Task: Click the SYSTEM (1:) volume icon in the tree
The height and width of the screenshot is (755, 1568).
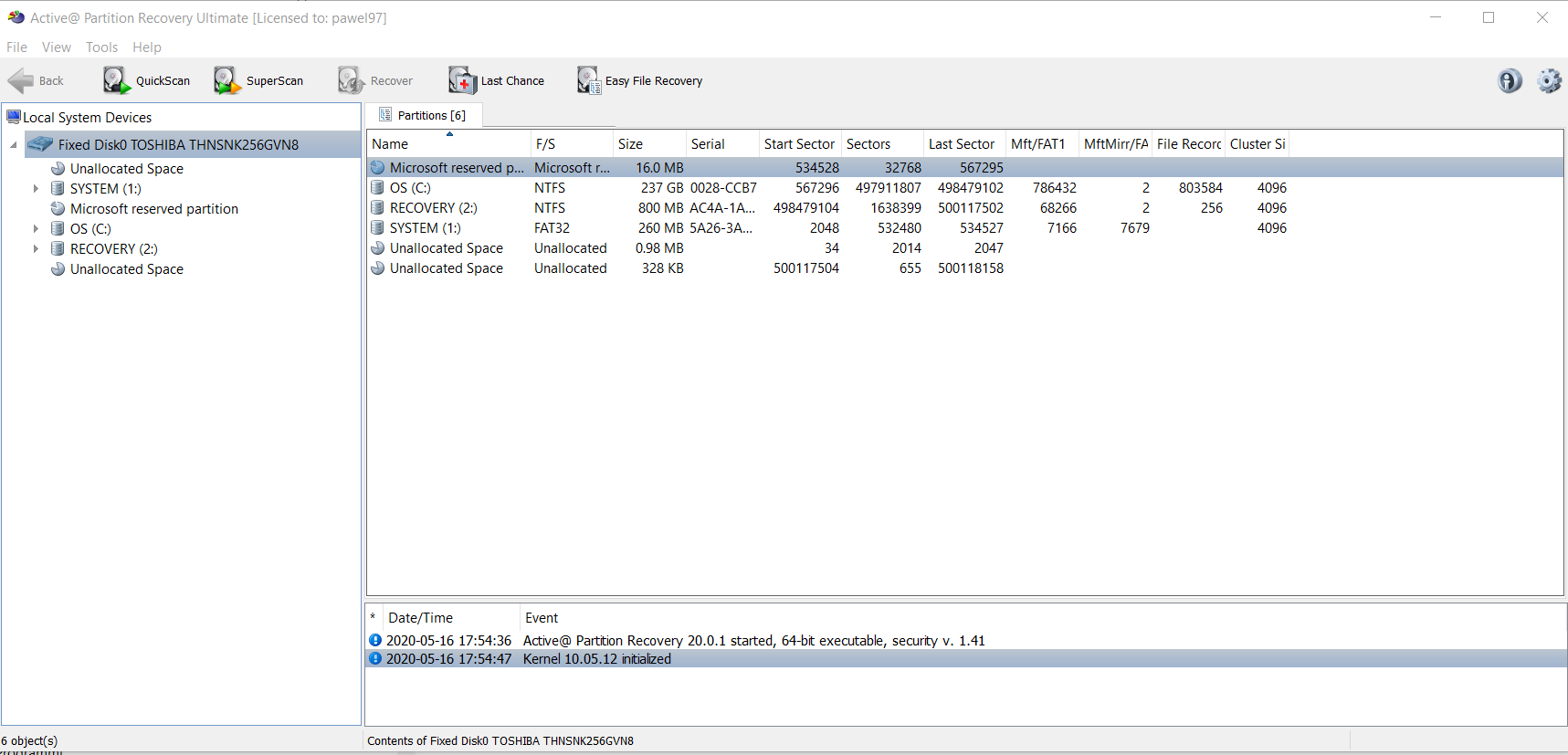Action: coord(58,189)
